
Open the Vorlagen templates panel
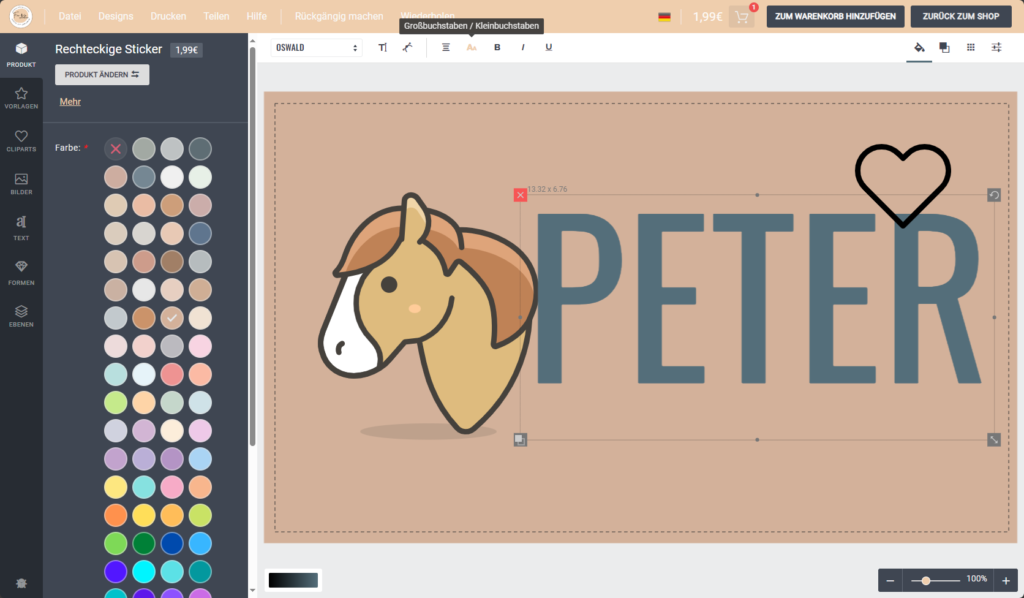(x=21, y=98)
